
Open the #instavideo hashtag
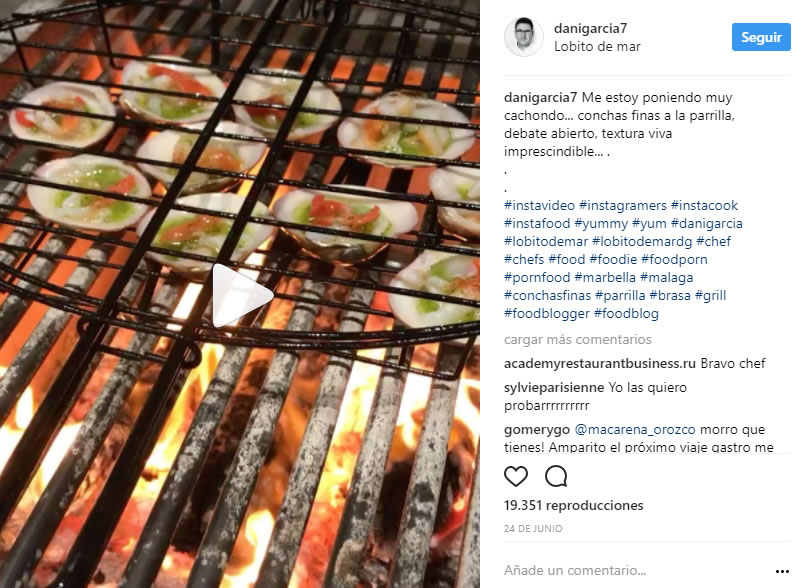(x=539, y=205)
